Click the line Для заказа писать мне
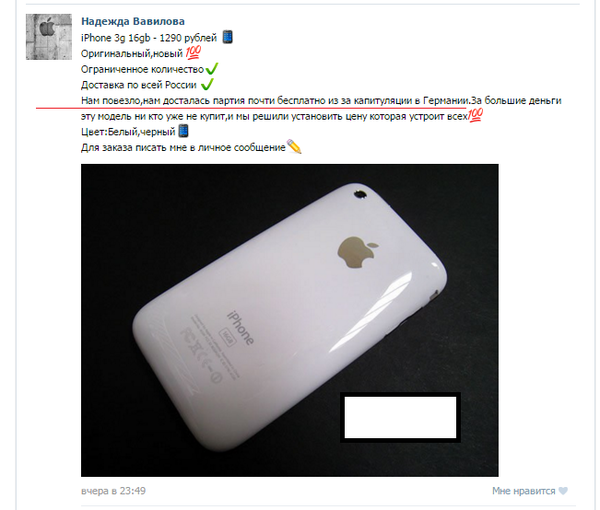Viewport: 600px width, 510px height. (x=183, y=148)
